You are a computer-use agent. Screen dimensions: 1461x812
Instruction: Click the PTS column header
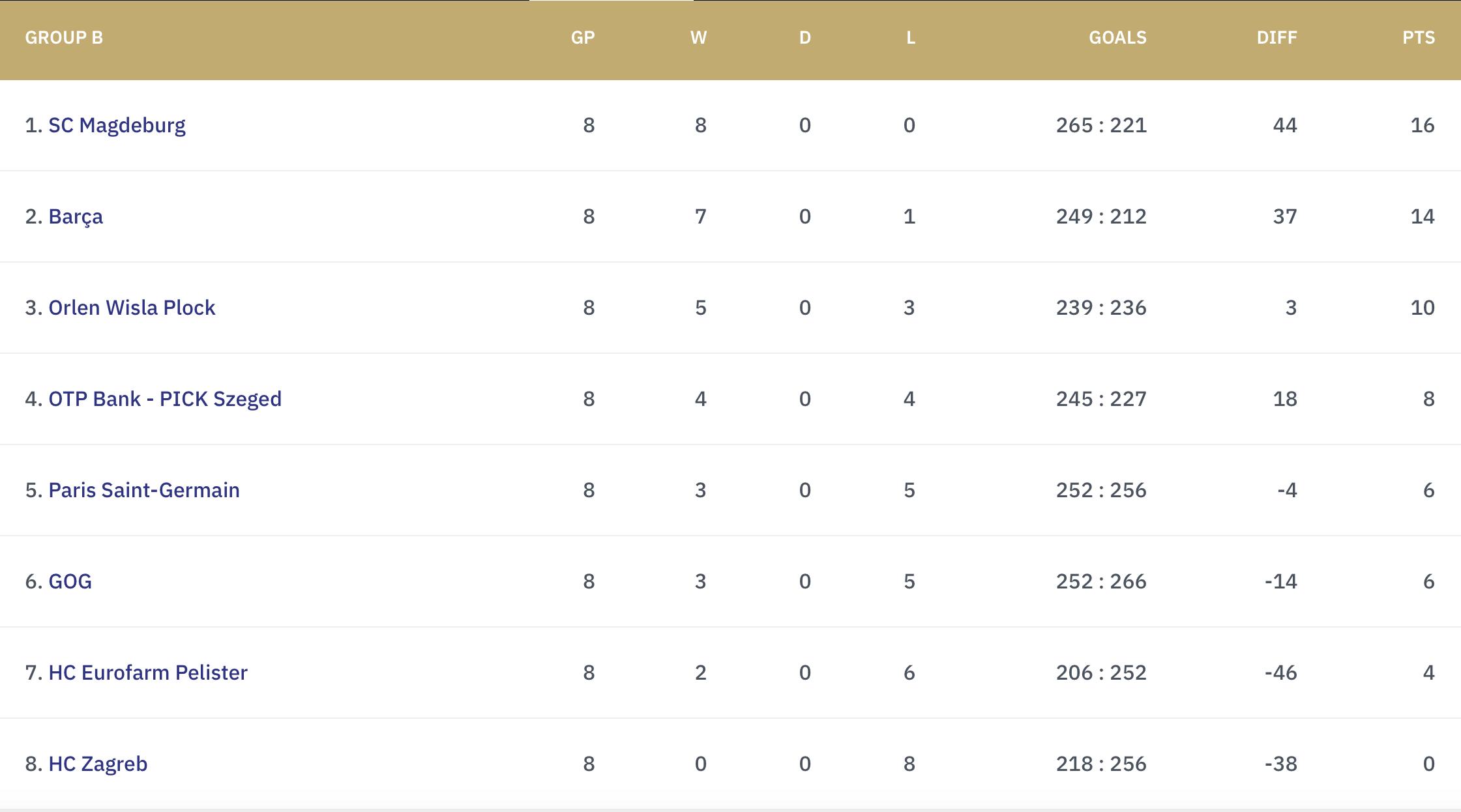[1419, 38]
